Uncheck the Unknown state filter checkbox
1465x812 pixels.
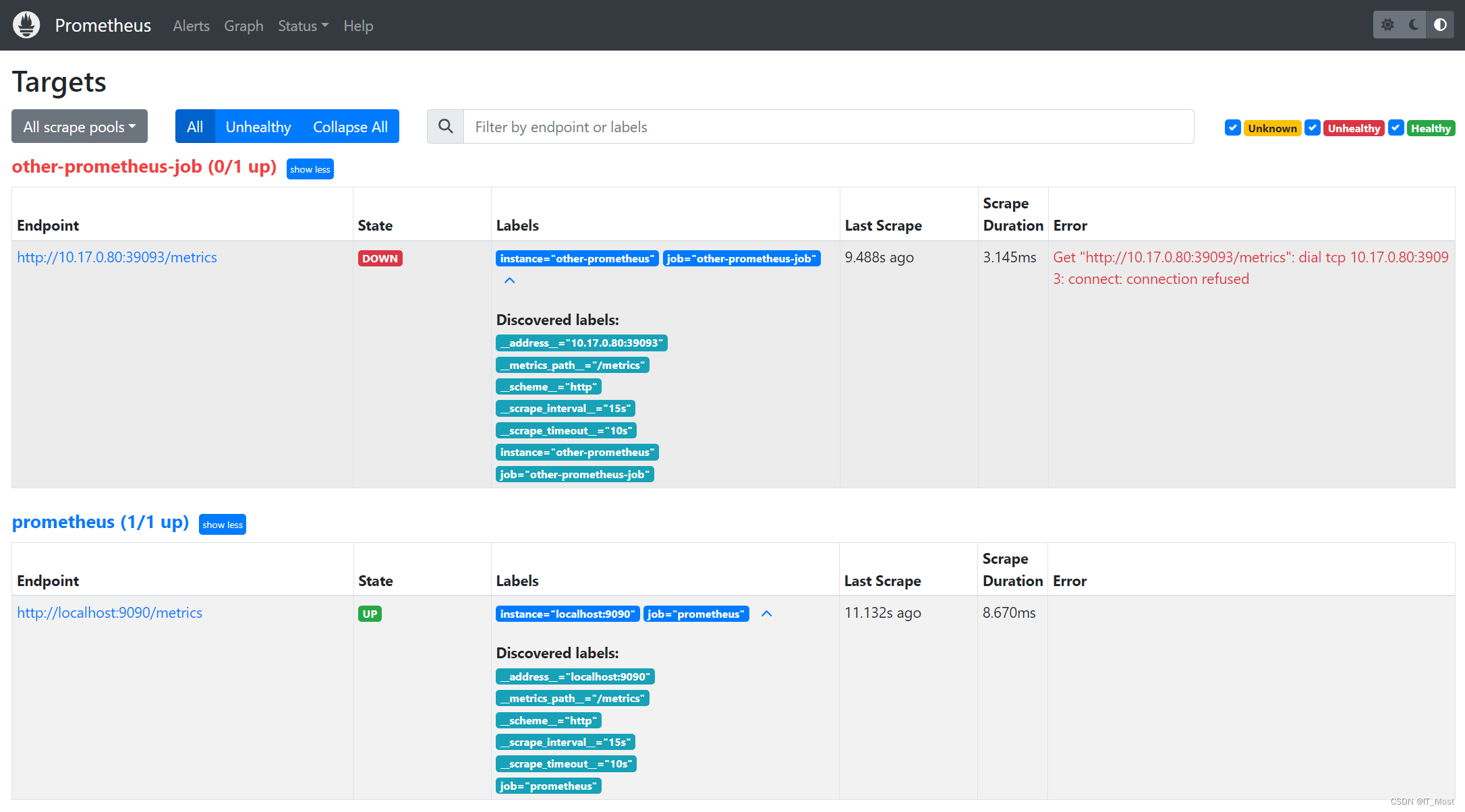tap(1232, 127)
